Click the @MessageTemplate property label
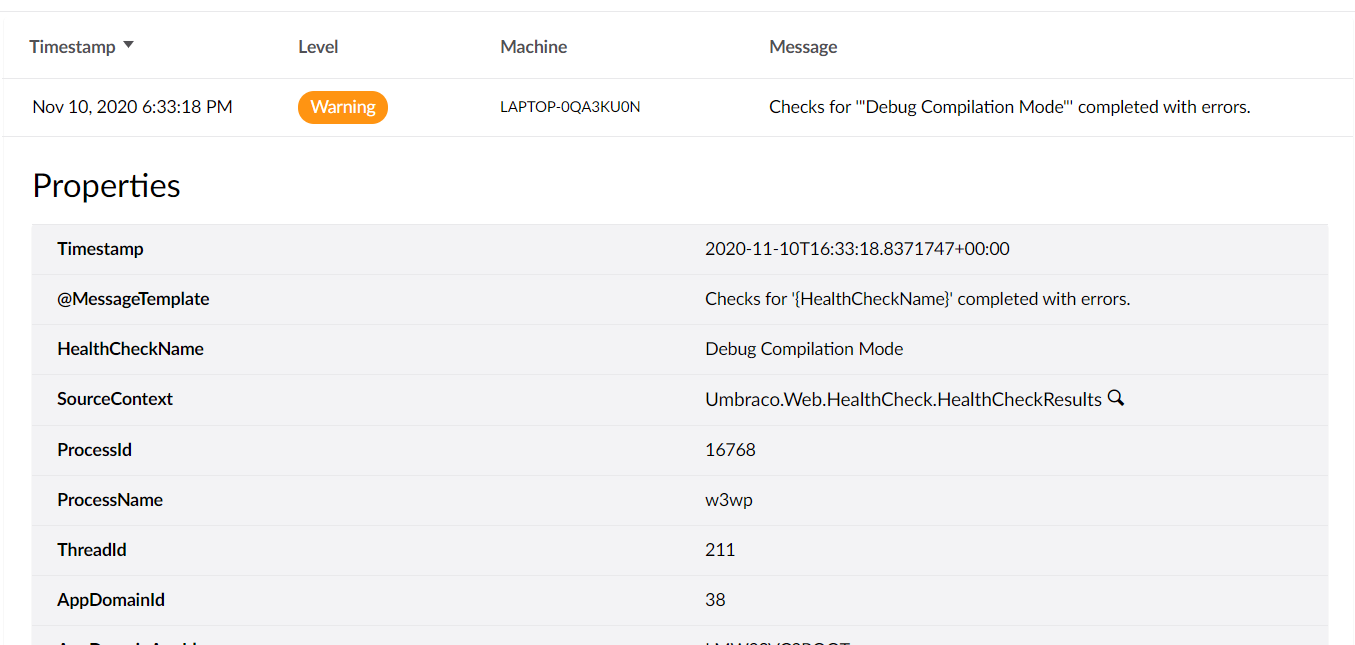The width and height of the screenshot is (1355, 645). tap(133, 299)
